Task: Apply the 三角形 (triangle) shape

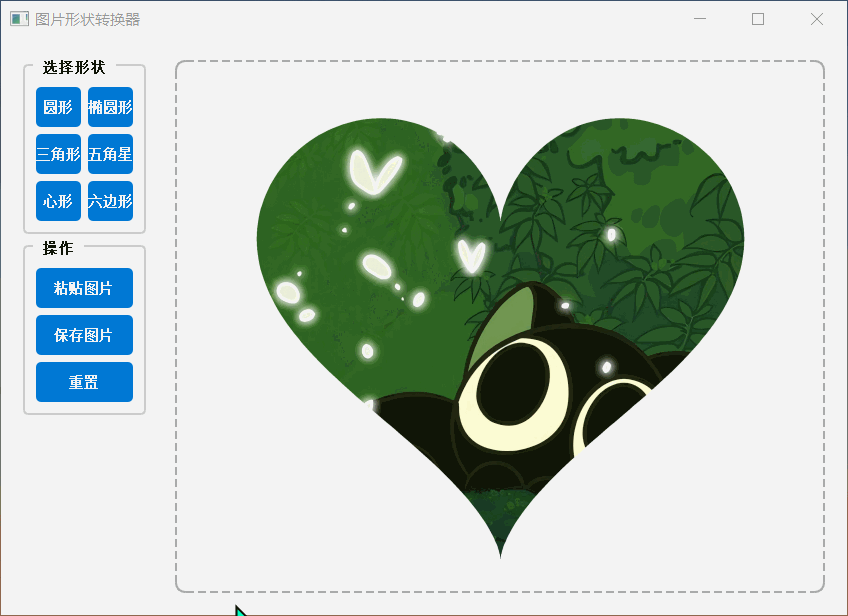Action: tap(58, 154)
